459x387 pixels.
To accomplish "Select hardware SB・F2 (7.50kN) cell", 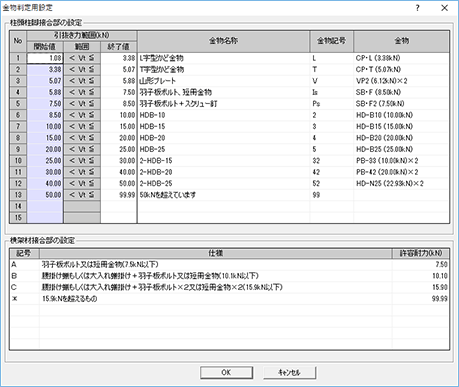I will tap(401, 104).
